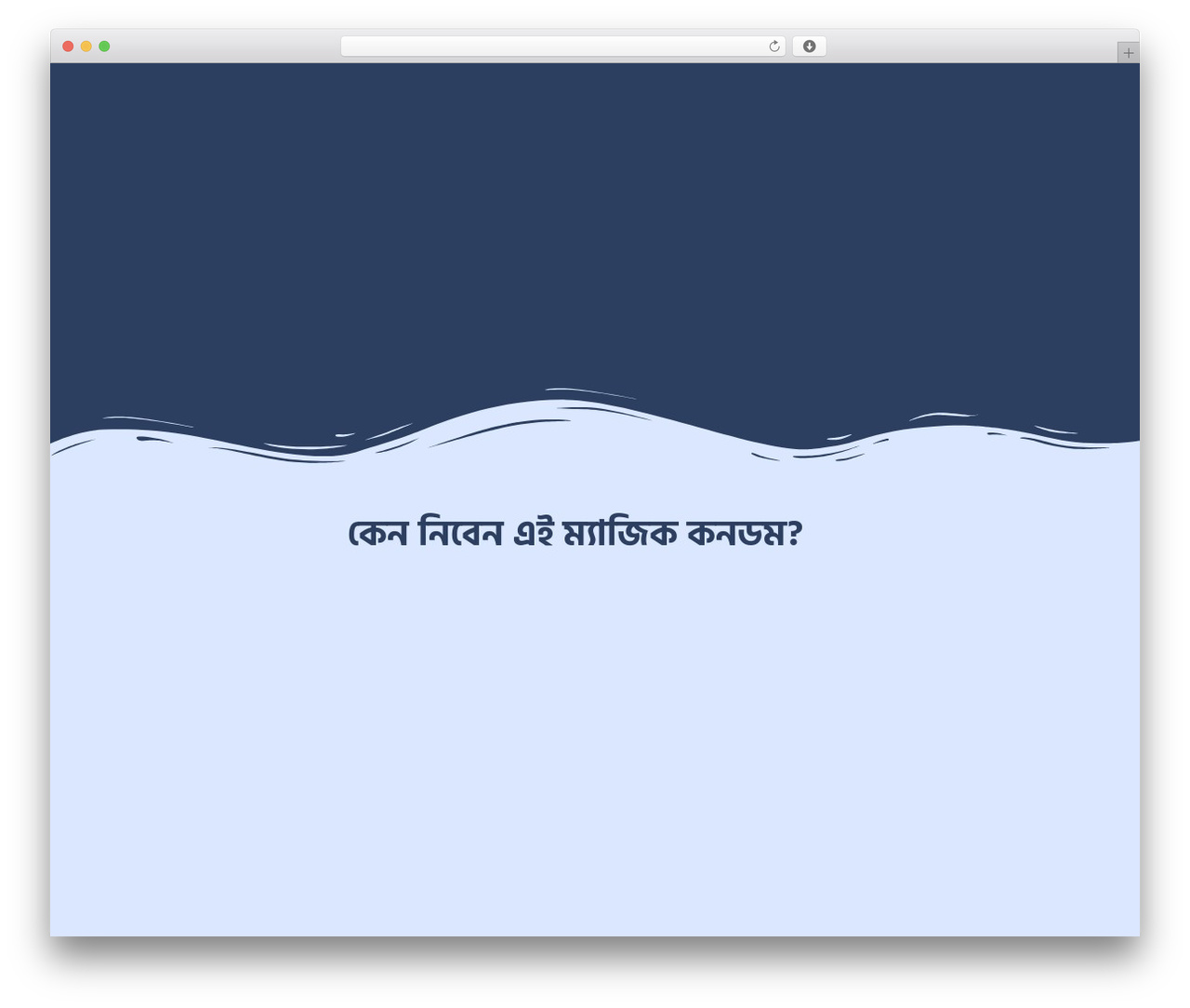1190x1008 pixels.
Task: Reload the page using the refresh icon
Action: point(773,46)
